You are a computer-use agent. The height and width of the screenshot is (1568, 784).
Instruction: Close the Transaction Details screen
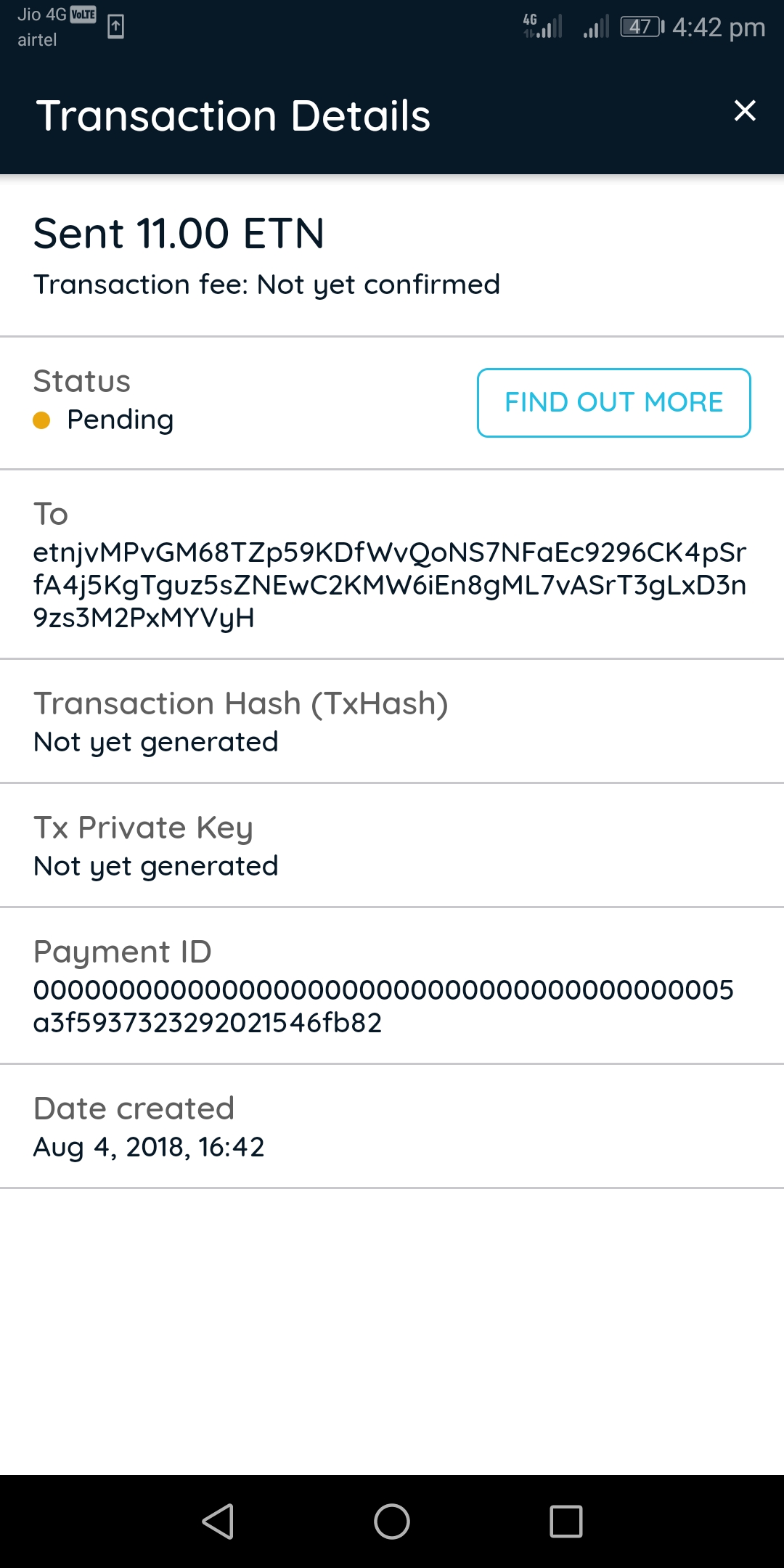click(745, 111)
